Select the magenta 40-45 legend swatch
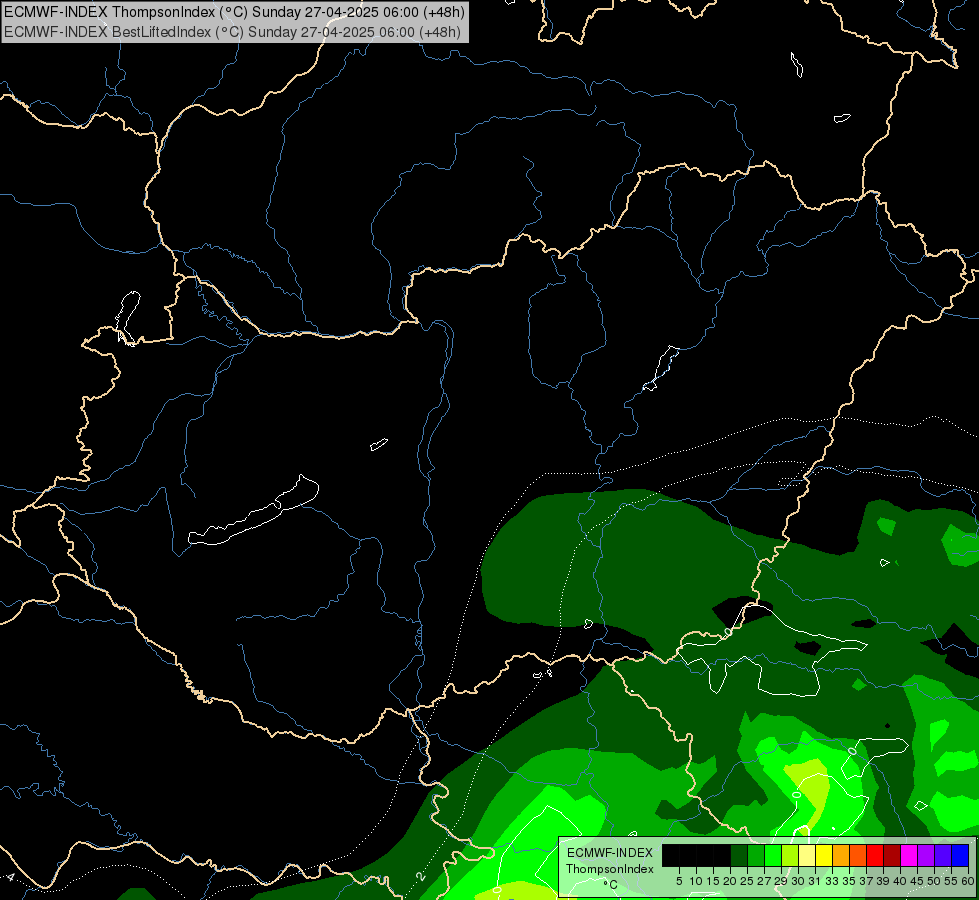Screen dimensions: 979x900 (x=909, y=855)
